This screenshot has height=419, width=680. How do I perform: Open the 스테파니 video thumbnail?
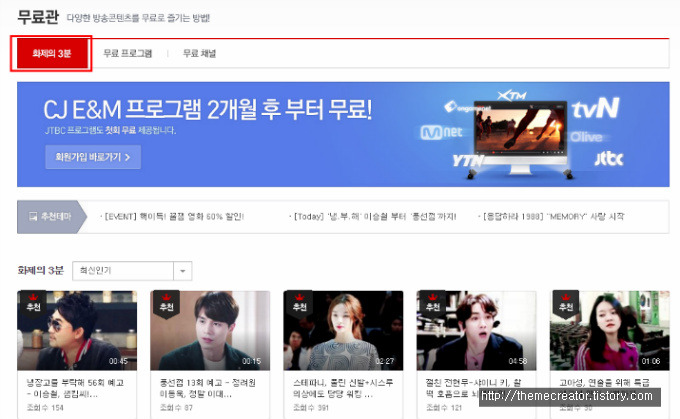click(x=343, y=331)
